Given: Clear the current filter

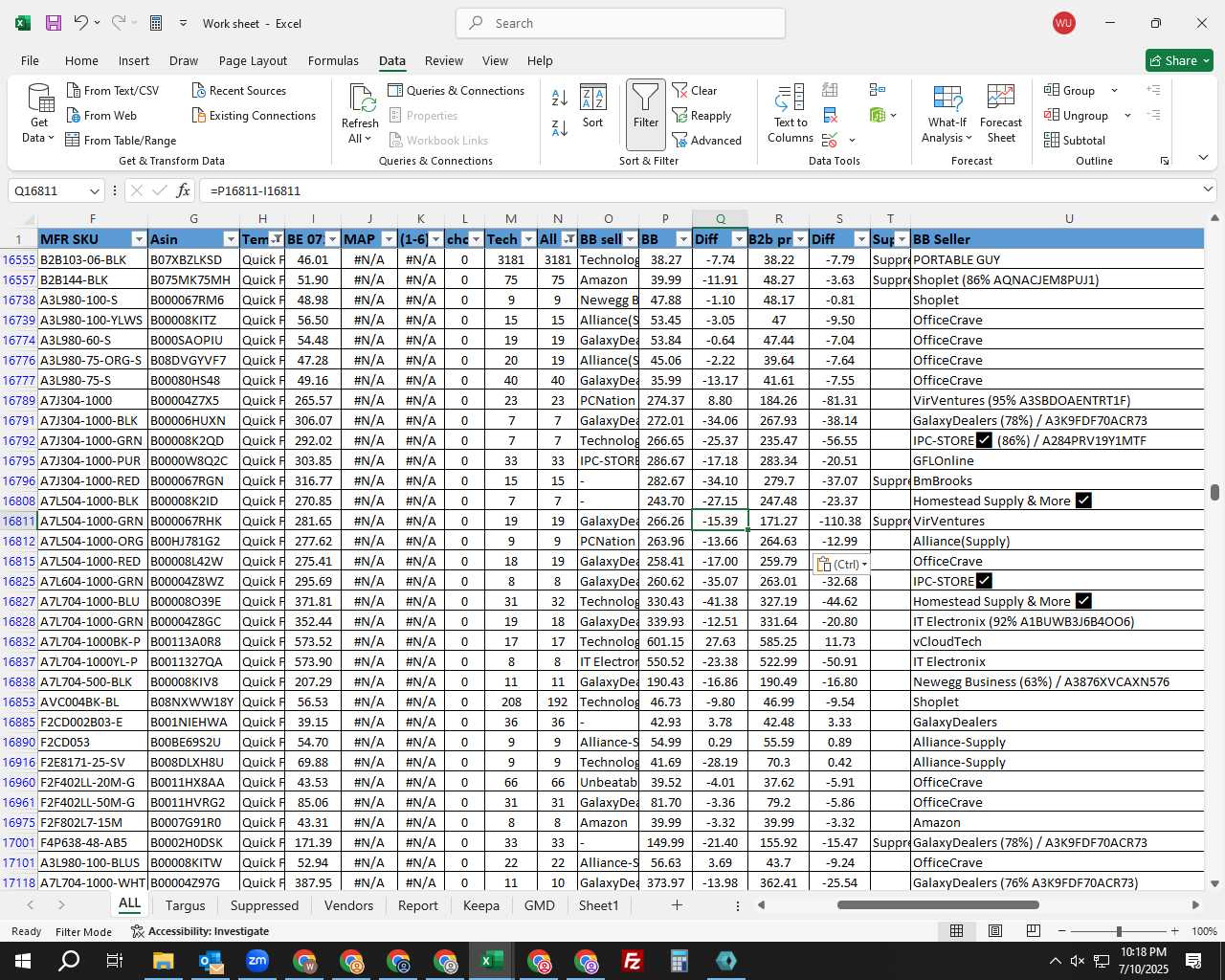Looking at the screenshot, I should click(x=695, y=90).
